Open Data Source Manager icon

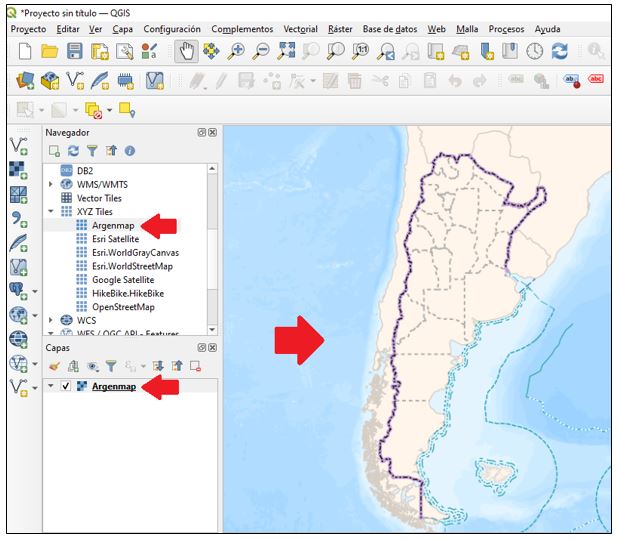point(25,81)
